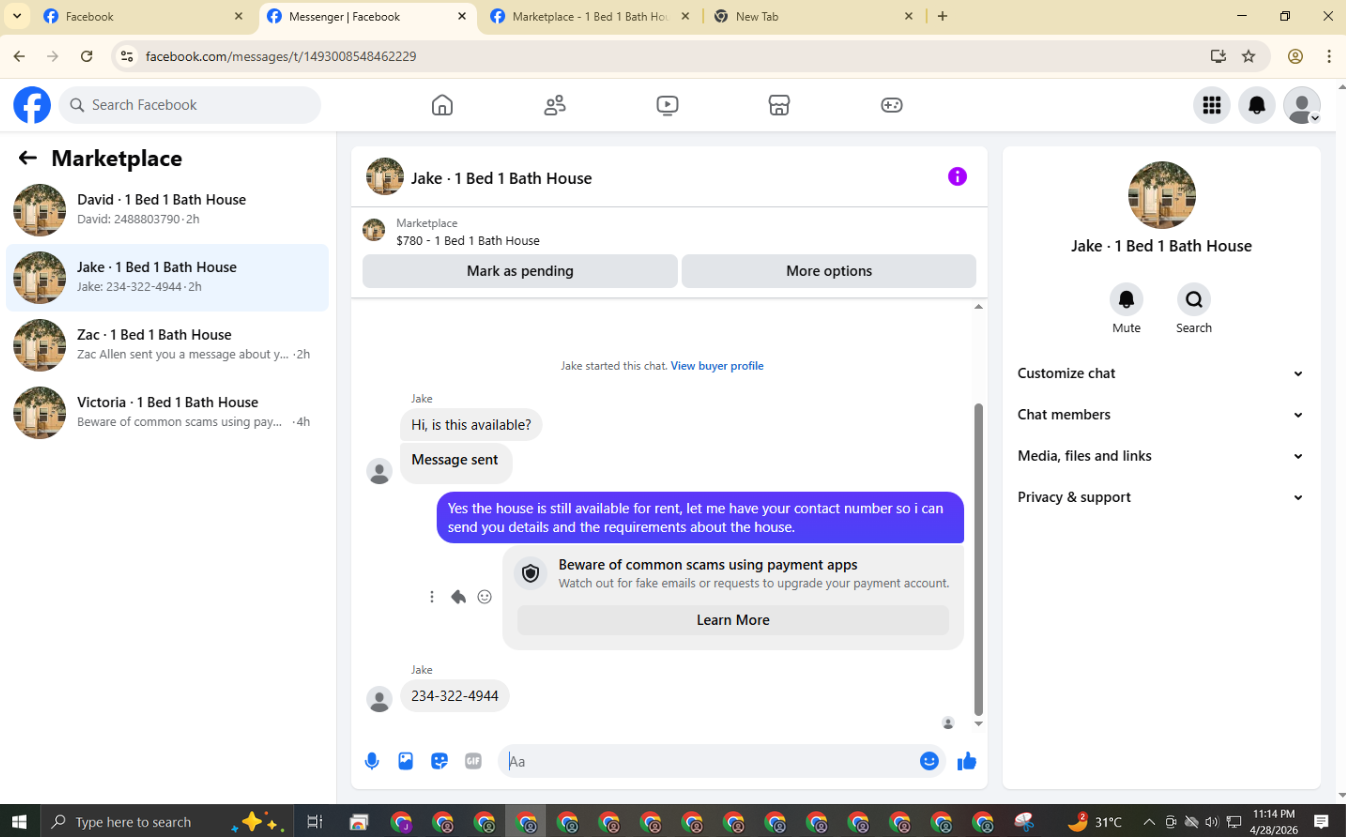Switch to the Facebook browser tab
1346x837 pixels.
click(x=143, y=17)
